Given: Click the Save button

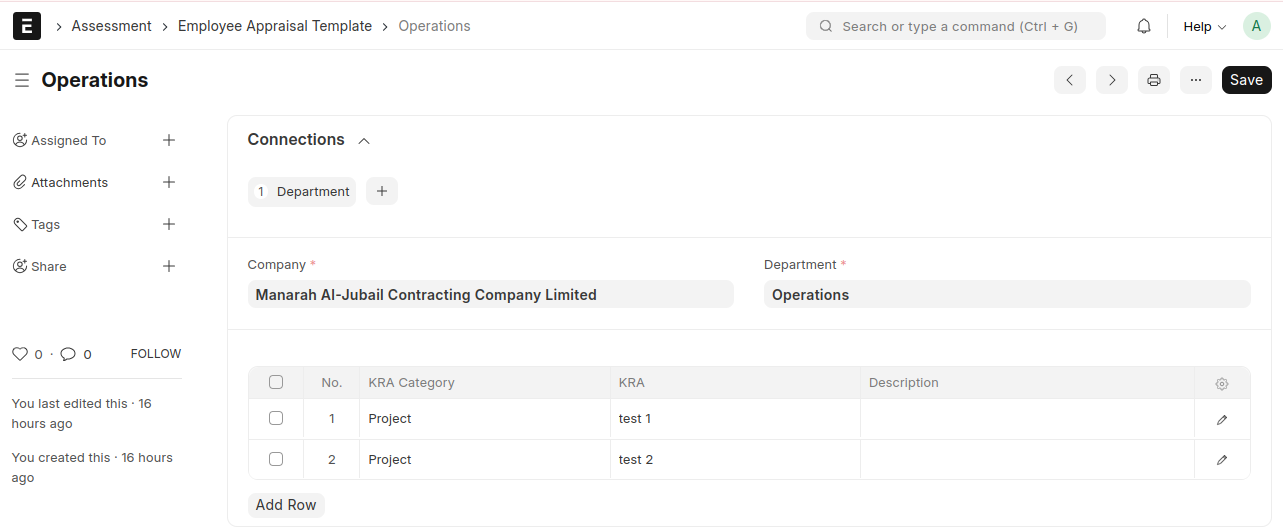Looking at the screenshot, I should [x=1246, y=80].
